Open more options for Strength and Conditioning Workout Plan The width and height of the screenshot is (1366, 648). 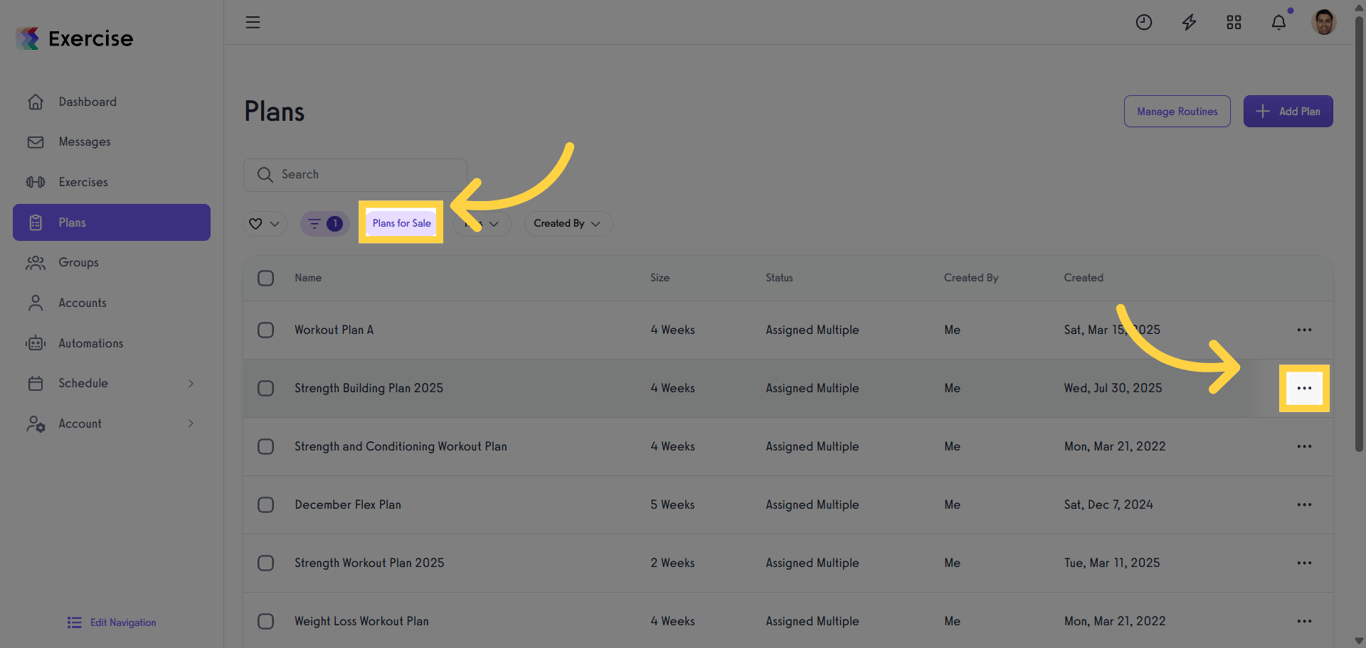click(1304, 446)
